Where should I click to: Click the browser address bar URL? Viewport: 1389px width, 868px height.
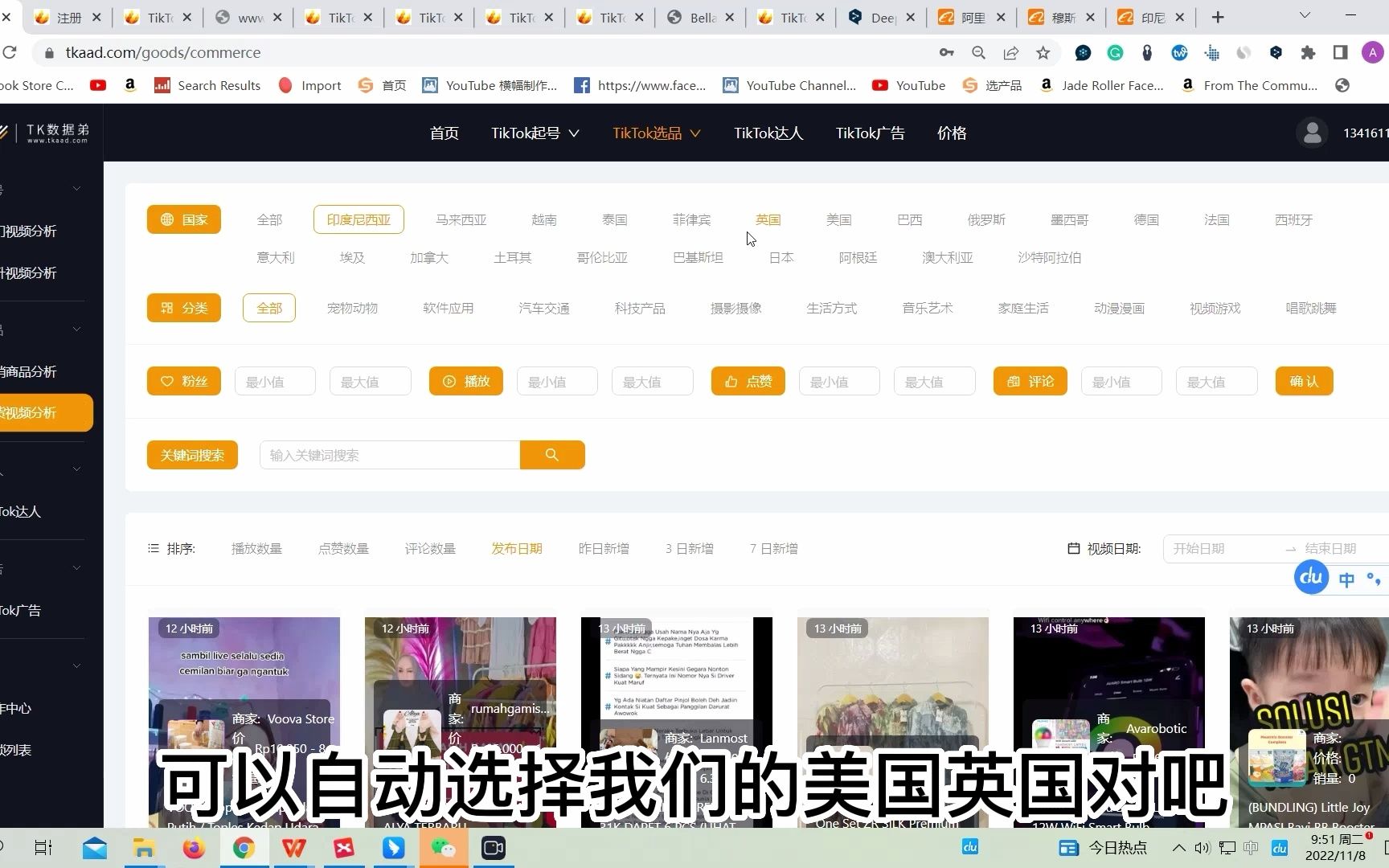(x=163, y=52)
